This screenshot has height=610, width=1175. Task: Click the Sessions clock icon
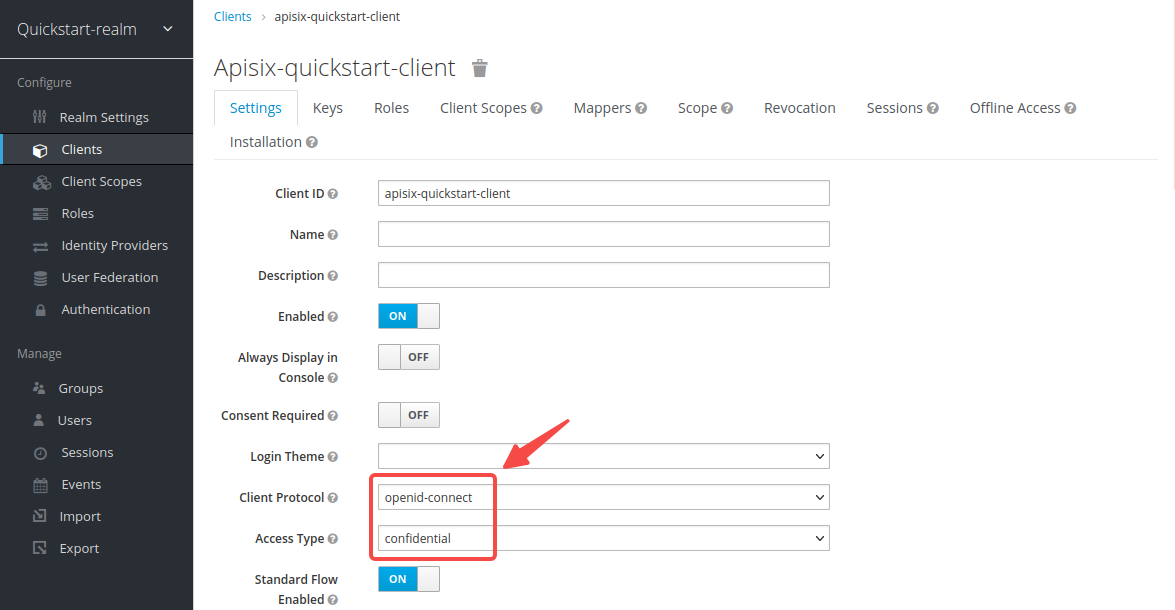pyautogui.click(x=40, y=453)
